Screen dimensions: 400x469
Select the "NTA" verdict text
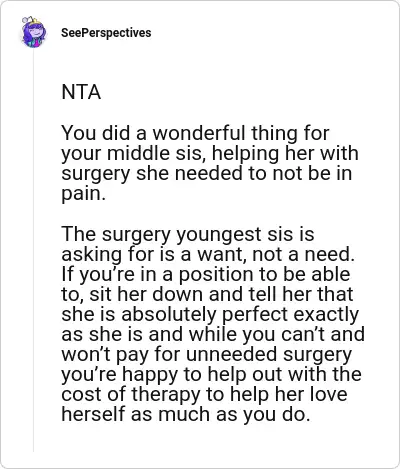tap(81, 92)
